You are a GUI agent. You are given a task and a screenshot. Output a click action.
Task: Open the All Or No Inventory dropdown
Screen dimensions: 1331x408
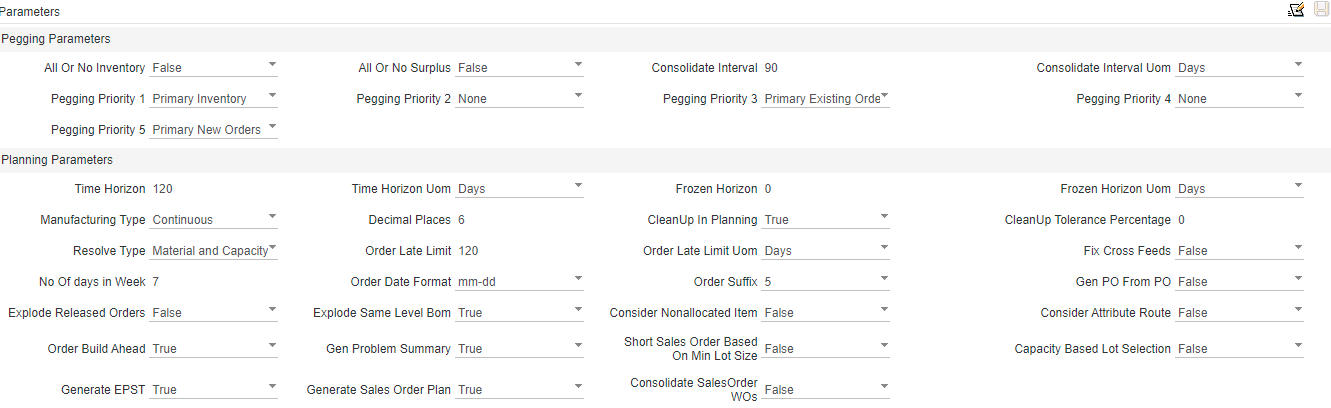point(214,68)
